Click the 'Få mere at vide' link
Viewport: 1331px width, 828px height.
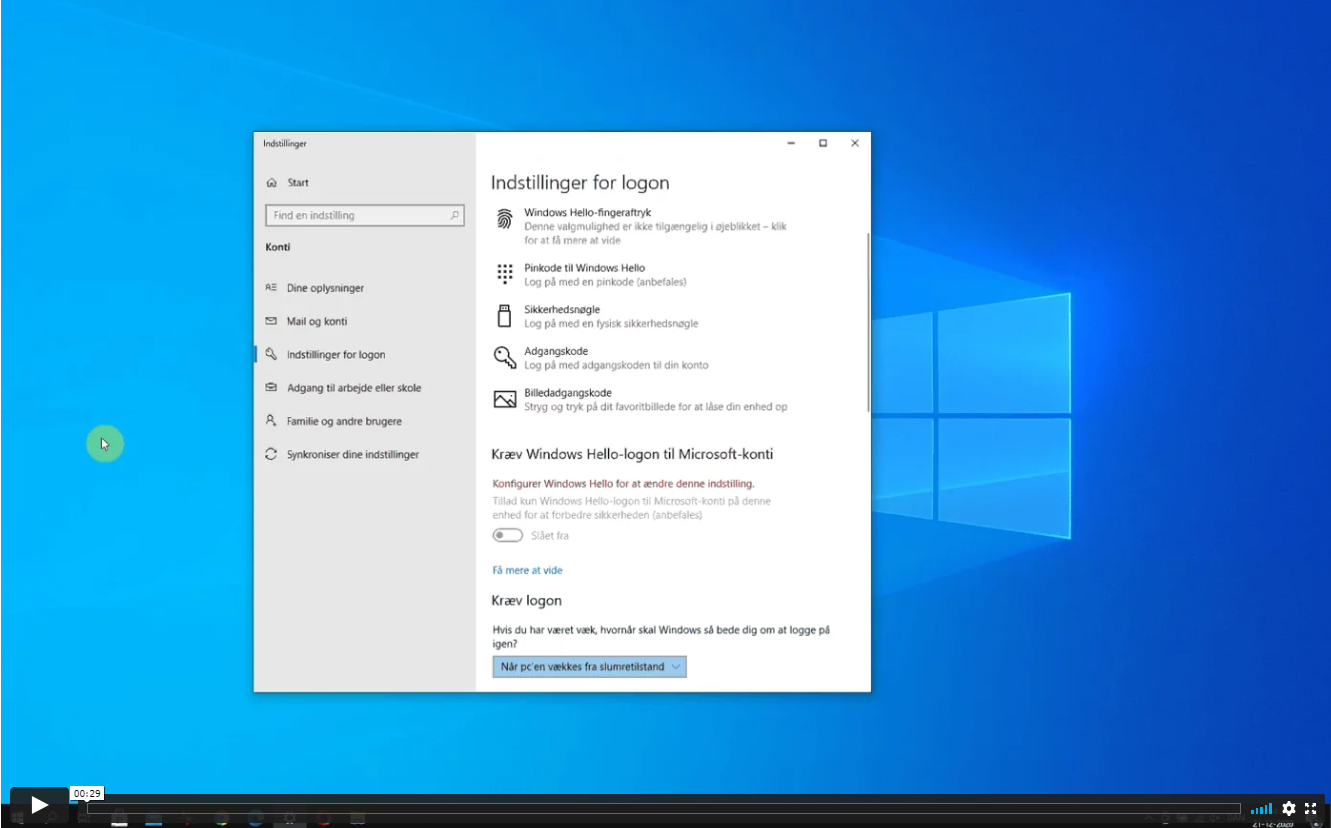tap(527, 570)
